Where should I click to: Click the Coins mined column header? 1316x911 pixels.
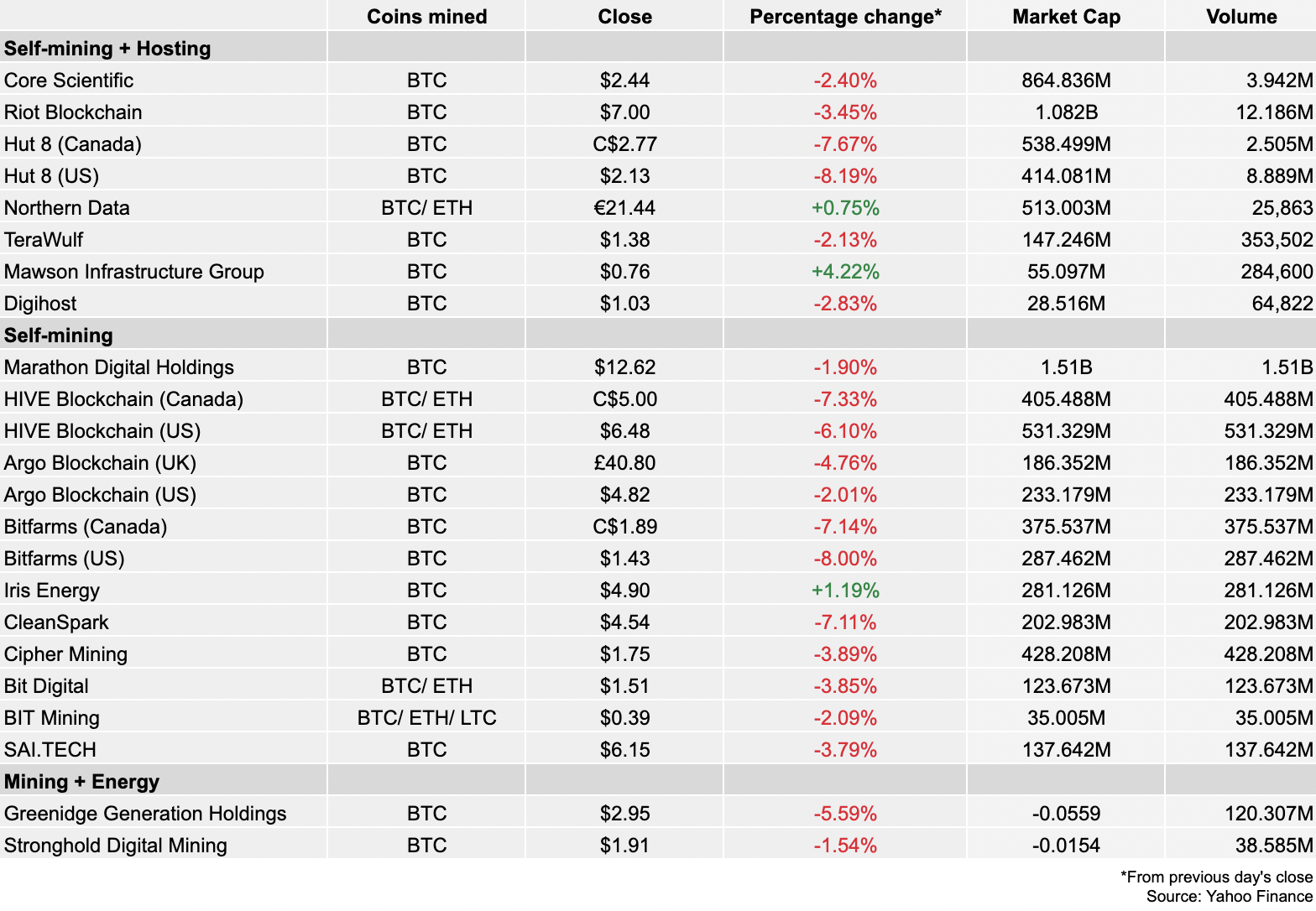(426, 17)
